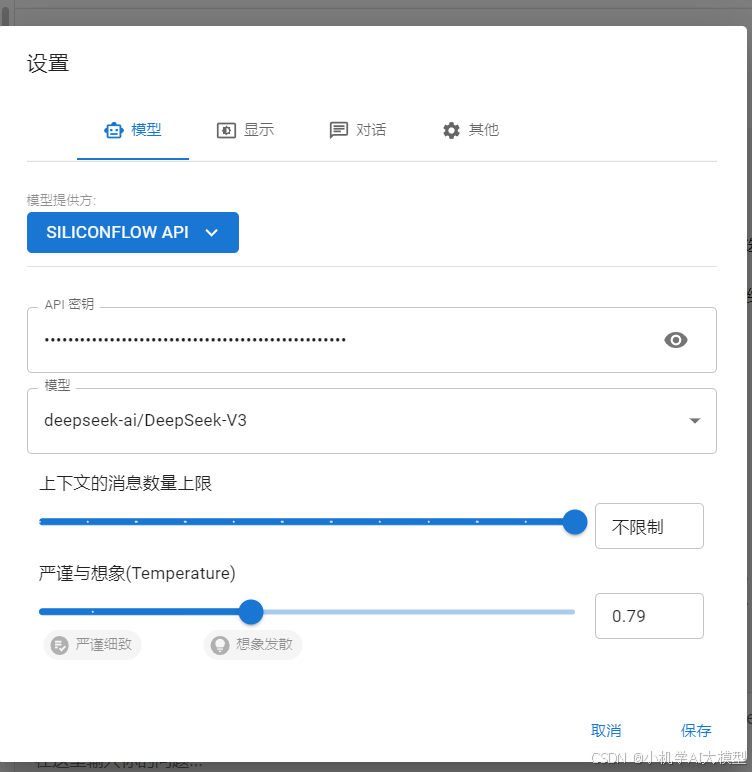Click the context message limit slider handle
This screenshot has height=772, width=752.
pyautogui.click(x=575, y=522)
